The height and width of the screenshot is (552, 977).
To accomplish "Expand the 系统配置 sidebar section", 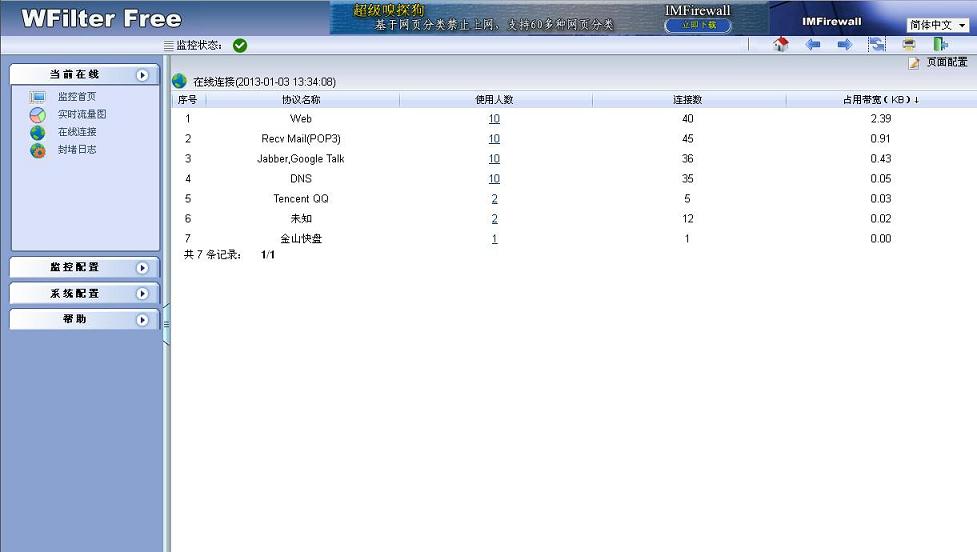I will tap(142, 294).
